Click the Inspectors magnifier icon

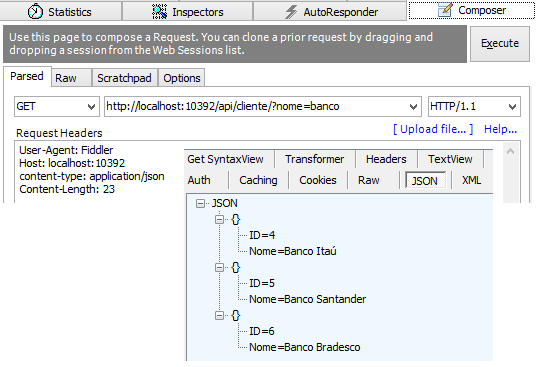[159, 12]
